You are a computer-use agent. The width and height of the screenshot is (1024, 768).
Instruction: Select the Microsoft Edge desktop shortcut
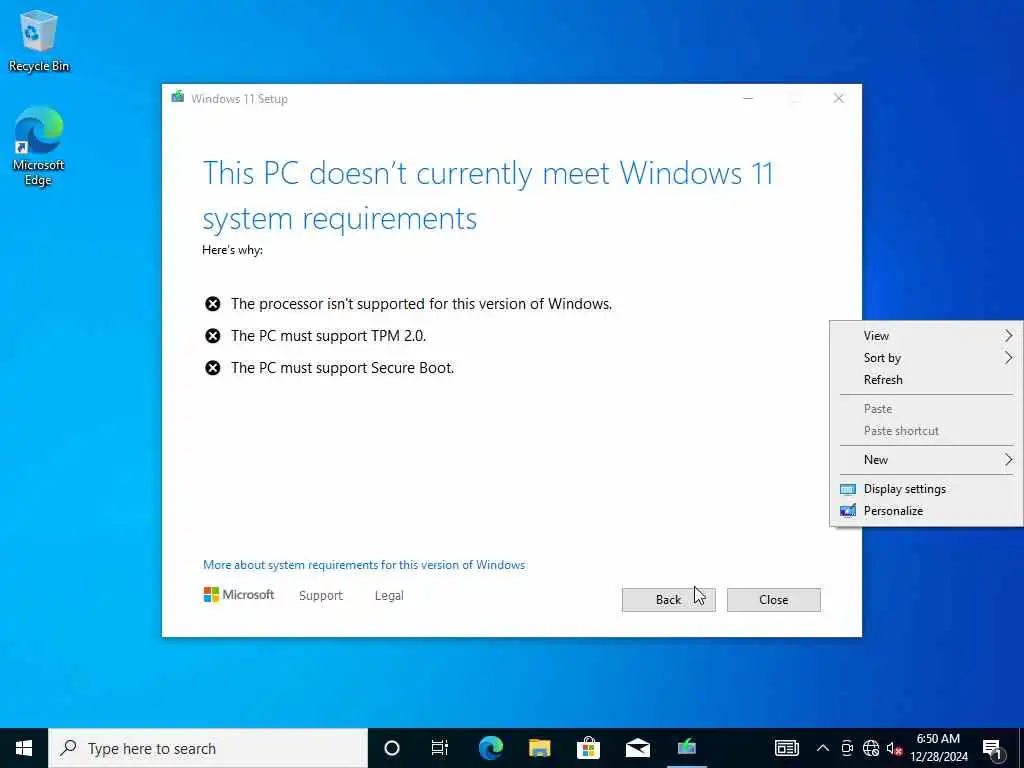39,146
